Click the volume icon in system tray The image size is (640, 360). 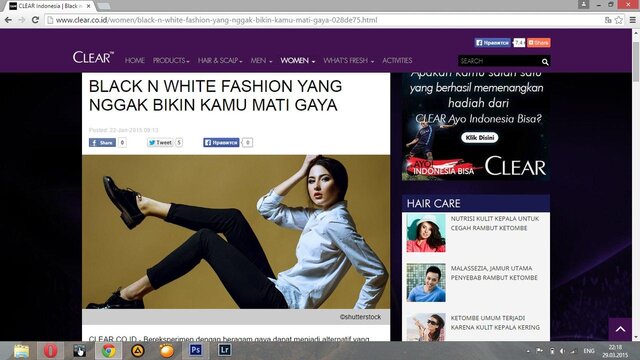(x=562, y=351)
